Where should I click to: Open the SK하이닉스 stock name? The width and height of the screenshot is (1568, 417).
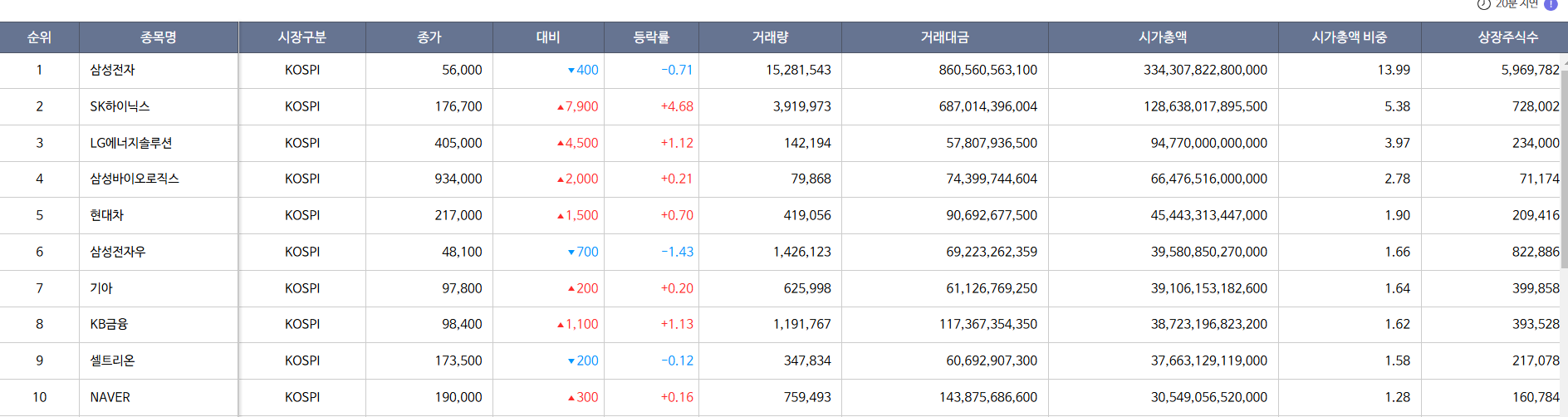coord(120,106)
